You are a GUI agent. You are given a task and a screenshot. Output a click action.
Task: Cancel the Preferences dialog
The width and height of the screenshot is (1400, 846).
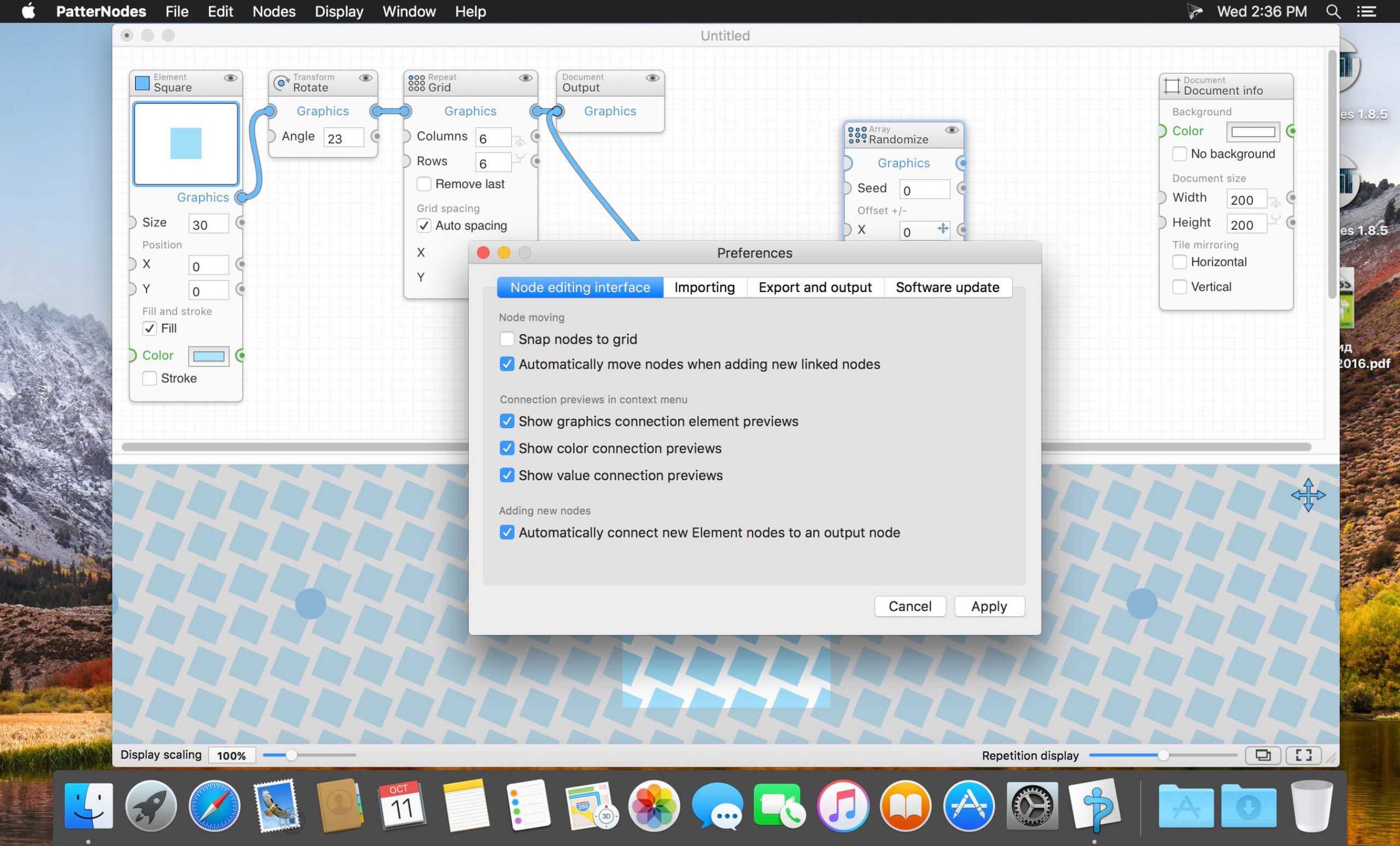coord(909,606)
